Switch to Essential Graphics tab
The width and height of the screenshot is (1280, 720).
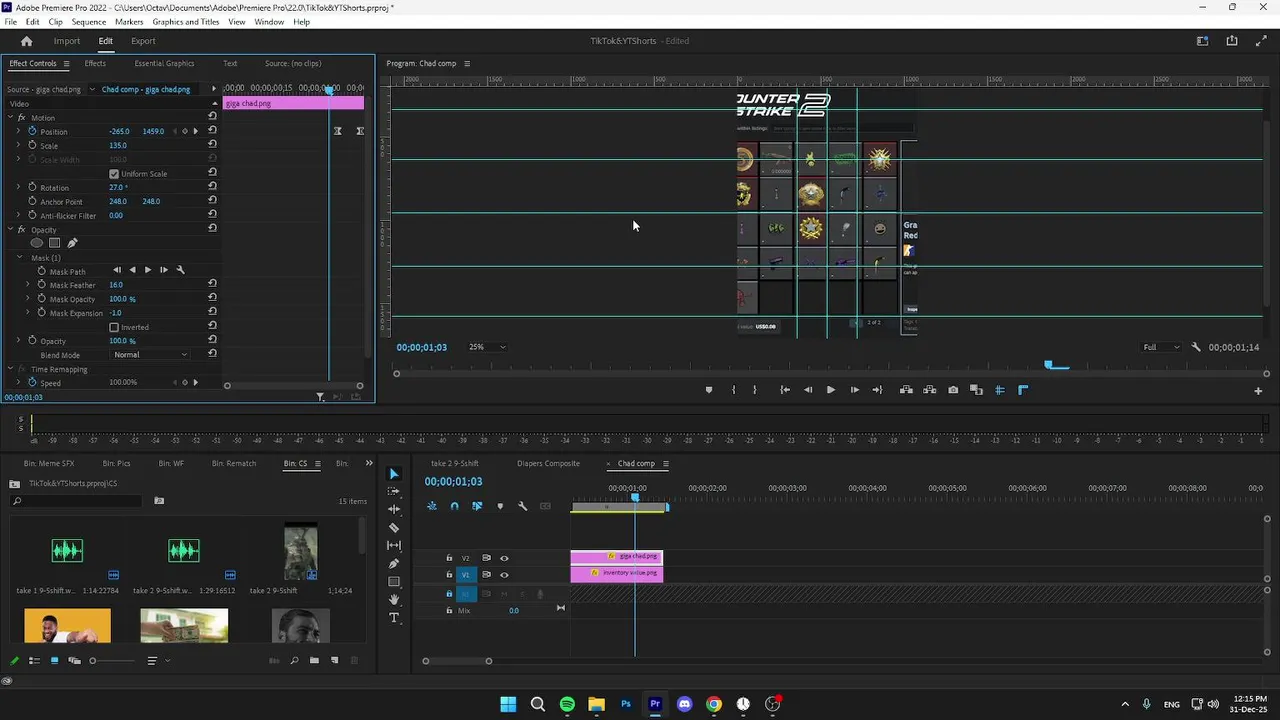[x=164, y=63]
